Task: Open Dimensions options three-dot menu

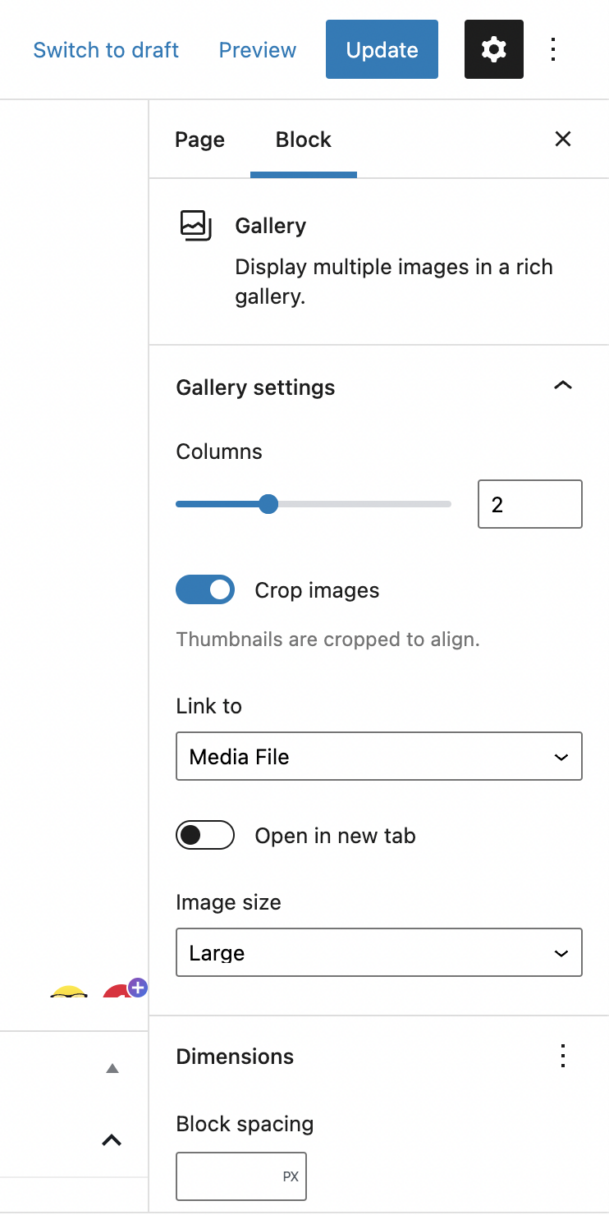Action: click(x=563, y=1056)
